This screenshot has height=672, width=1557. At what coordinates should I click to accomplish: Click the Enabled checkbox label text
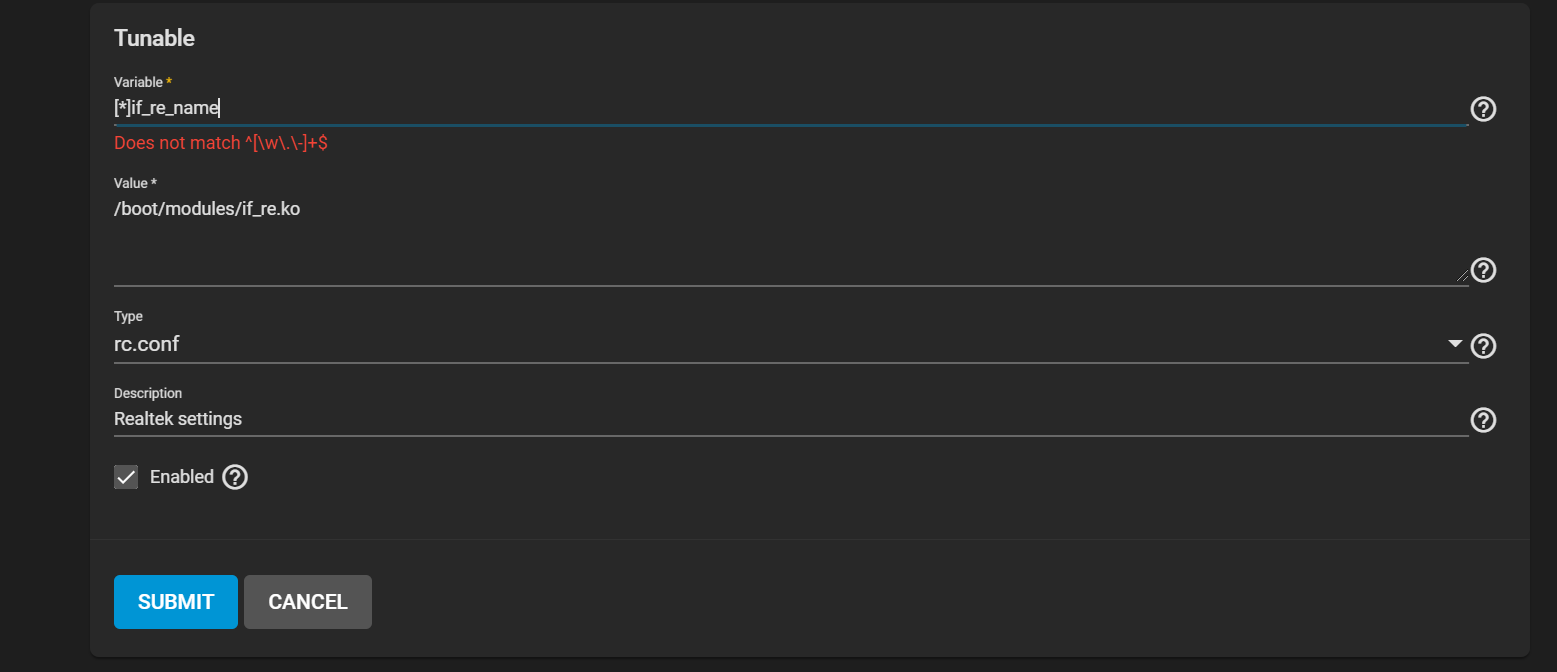click(181, 477)
